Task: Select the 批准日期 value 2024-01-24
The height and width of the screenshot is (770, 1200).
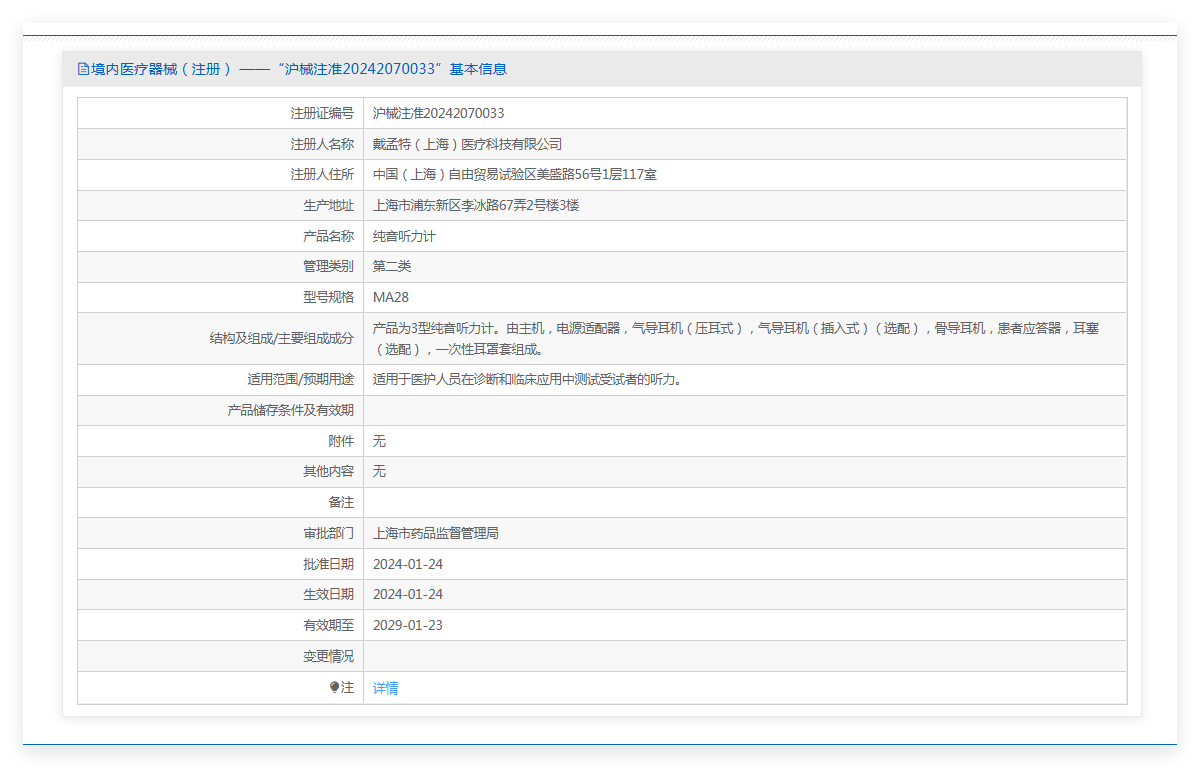Action: pyautogui.click(x=408, y=564)
